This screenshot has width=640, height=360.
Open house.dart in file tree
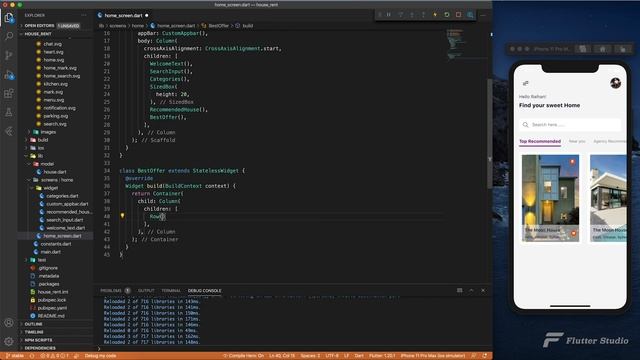(x=55, y=172)
